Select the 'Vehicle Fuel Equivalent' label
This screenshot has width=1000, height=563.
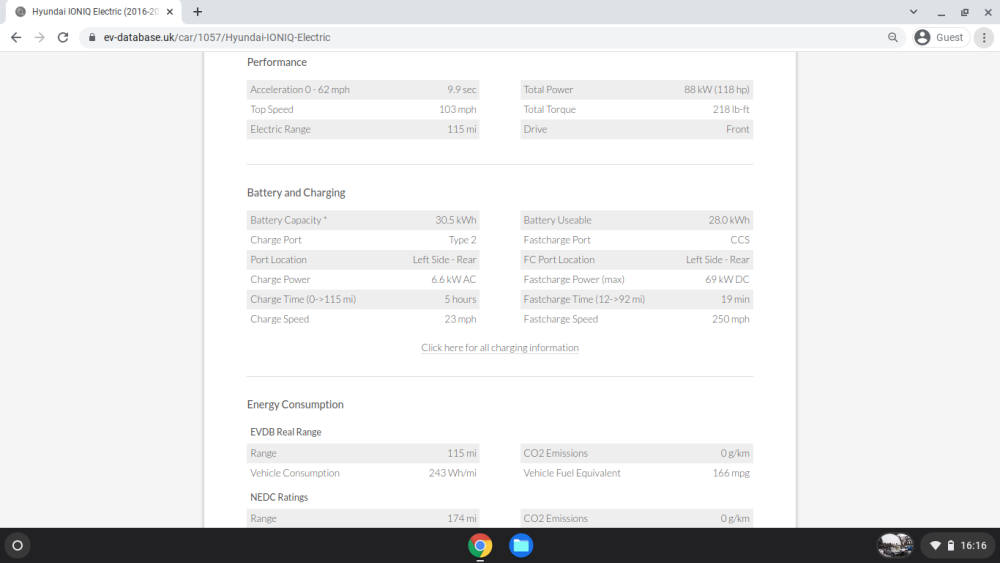click(572, 473)
